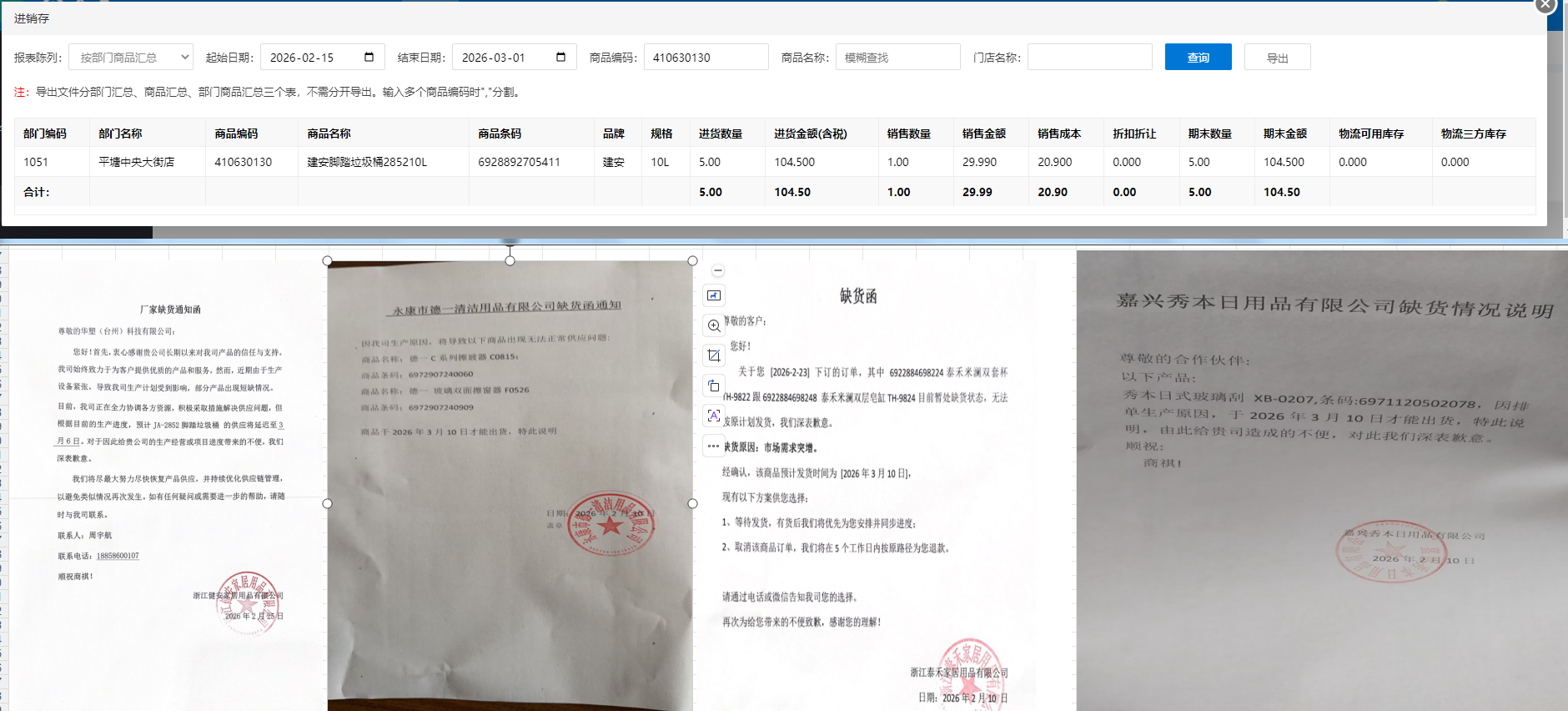Image resolution: width=1568 pixels, height=711 pixels.
Task: Click the 平塘中央大街店 table cell
Action: tap(137, 162)
